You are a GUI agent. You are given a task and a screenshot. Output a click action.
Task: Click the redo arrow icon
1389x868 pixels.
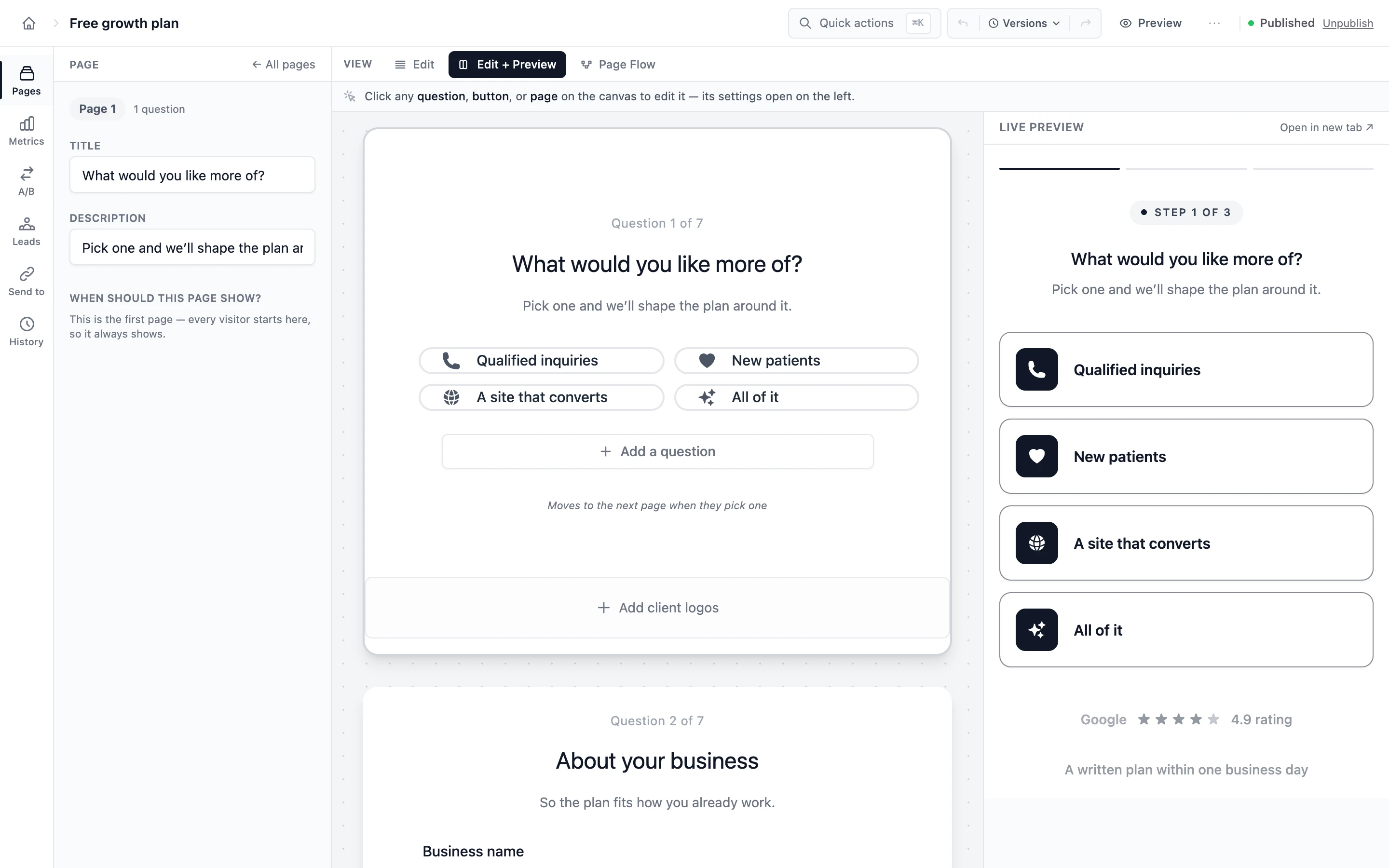pos(1085,24)
